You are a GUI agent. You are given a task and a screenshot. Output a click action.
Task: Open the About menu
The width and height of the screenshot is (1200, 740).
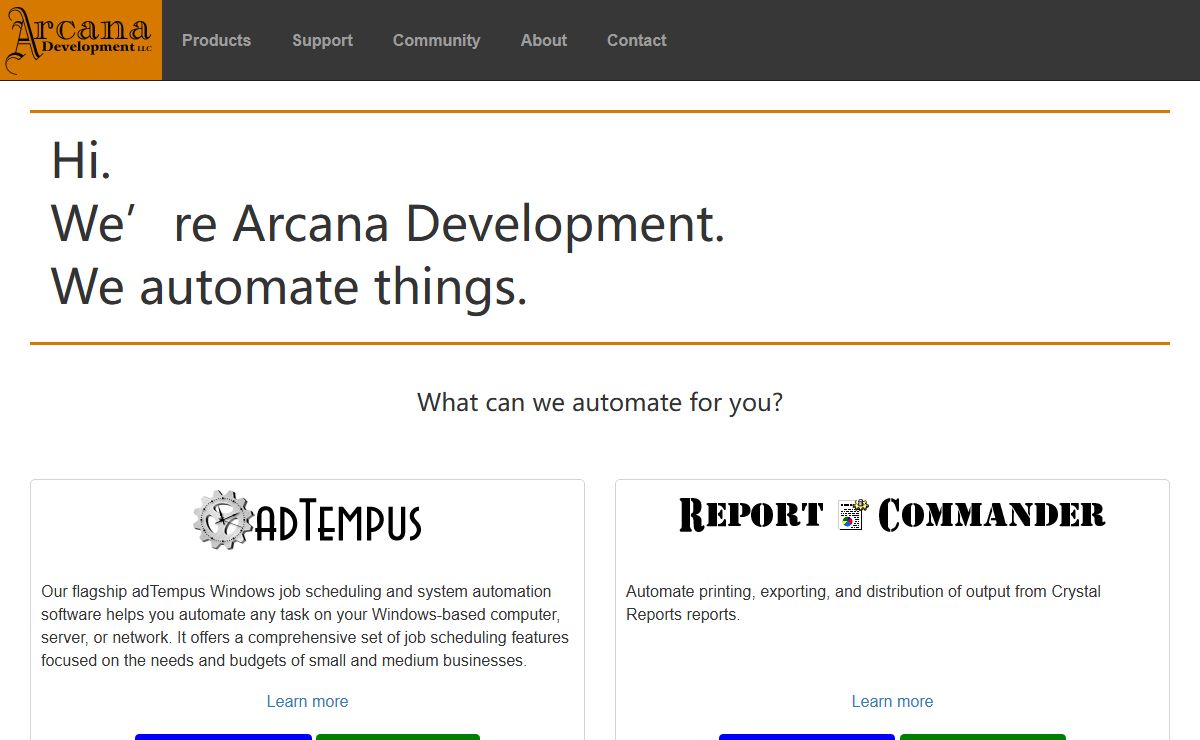543,40
